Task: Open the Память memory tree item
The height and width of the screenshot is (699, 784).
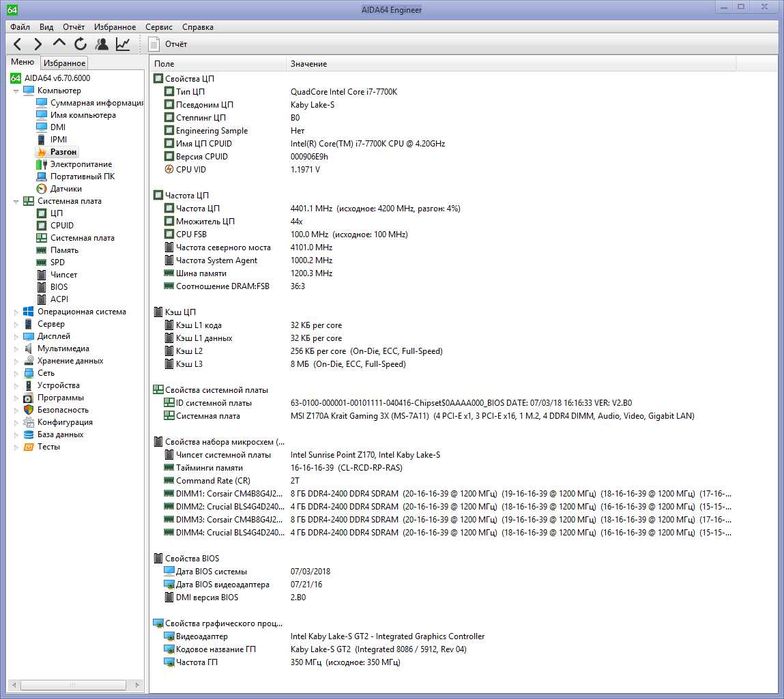Action: pyautogui.click(x=58, y=250)
